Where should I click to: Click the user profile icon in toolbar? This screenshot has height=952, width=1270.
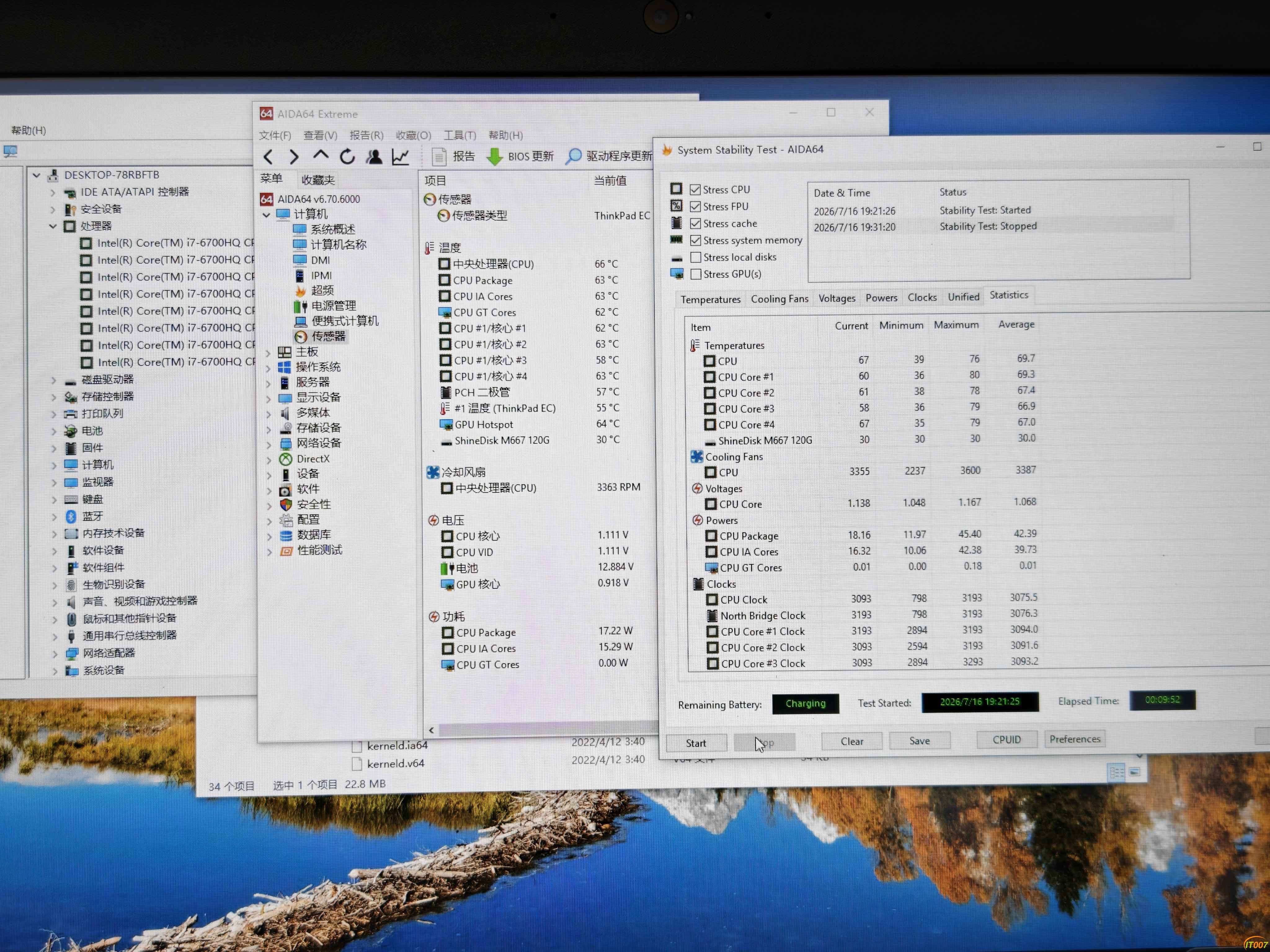(374, 156)
